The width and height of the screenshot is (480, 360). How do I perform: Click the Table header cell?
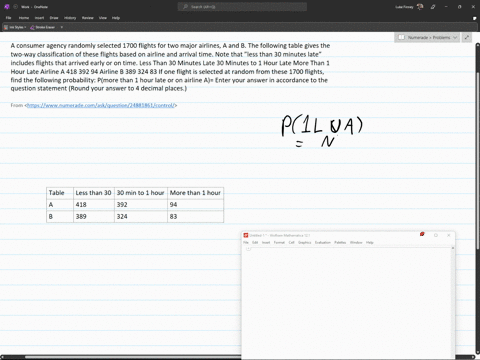(x=60, y=193)
